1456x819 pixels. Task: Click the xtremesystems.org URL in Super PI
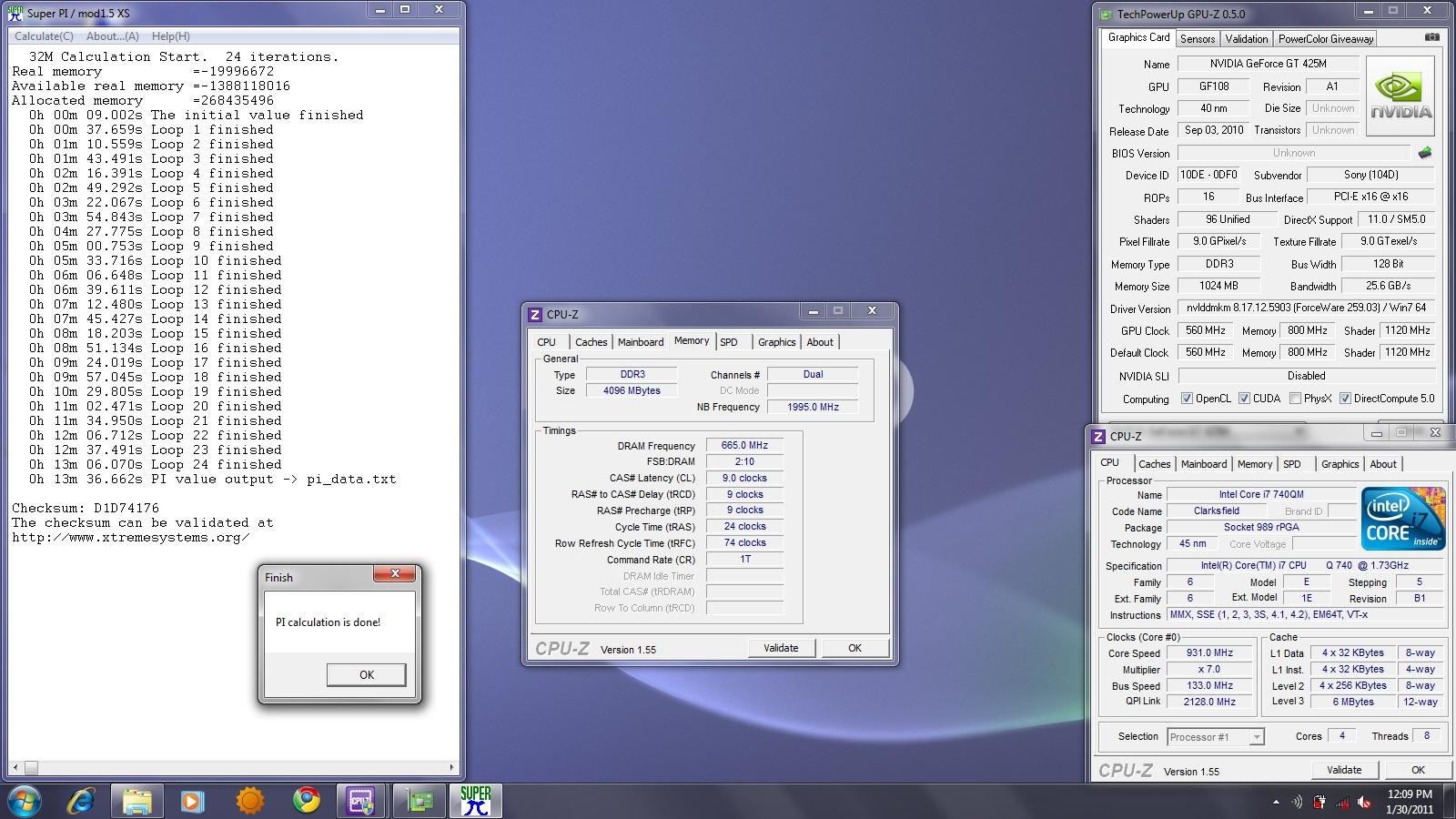(x=130, y=537)
